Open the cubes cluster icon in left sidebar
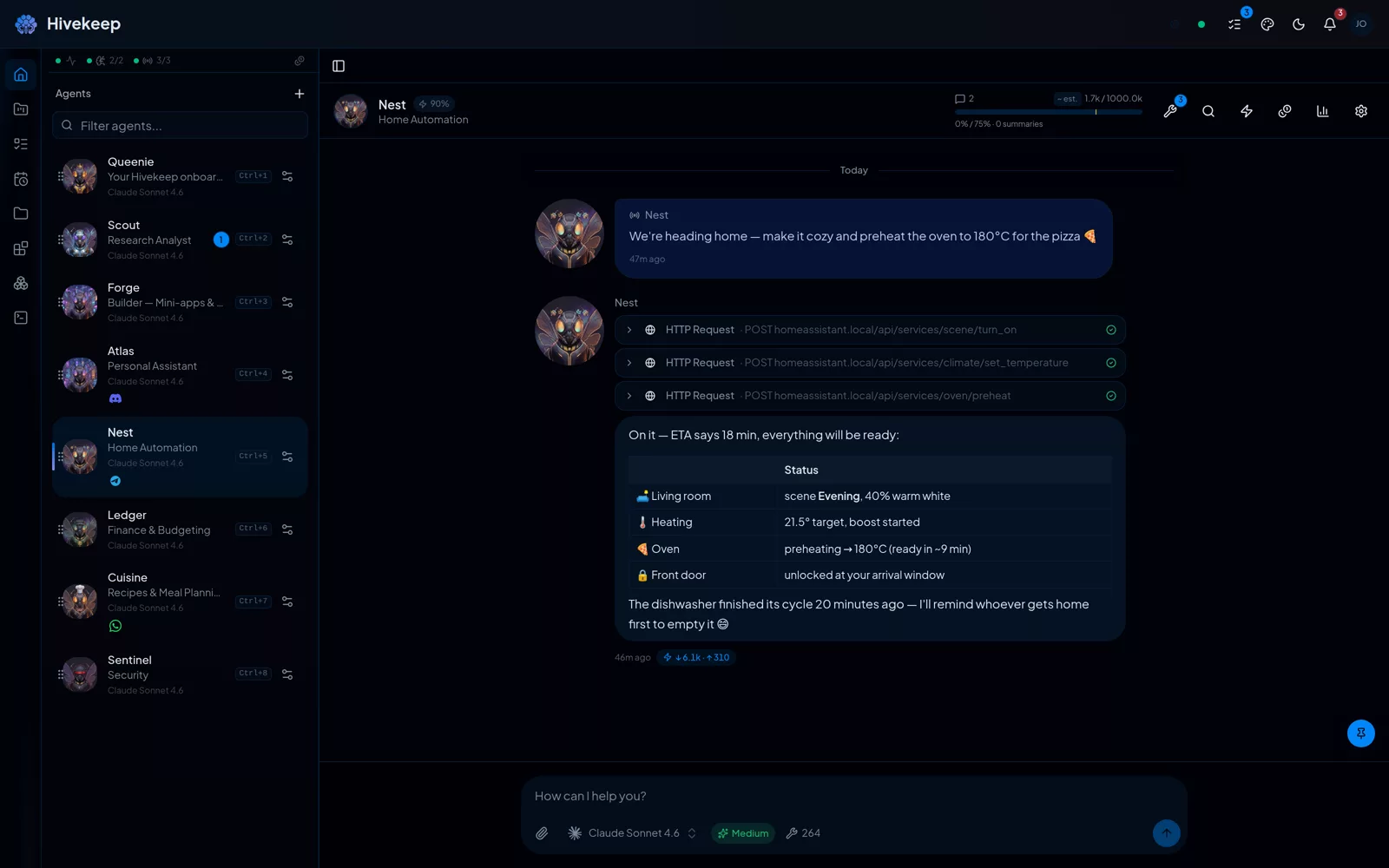 pos(21,283)
